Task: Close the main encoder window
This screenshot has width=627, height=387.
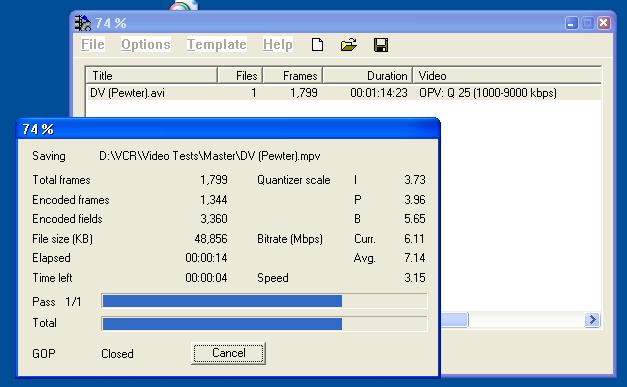Action: (604, 23)
